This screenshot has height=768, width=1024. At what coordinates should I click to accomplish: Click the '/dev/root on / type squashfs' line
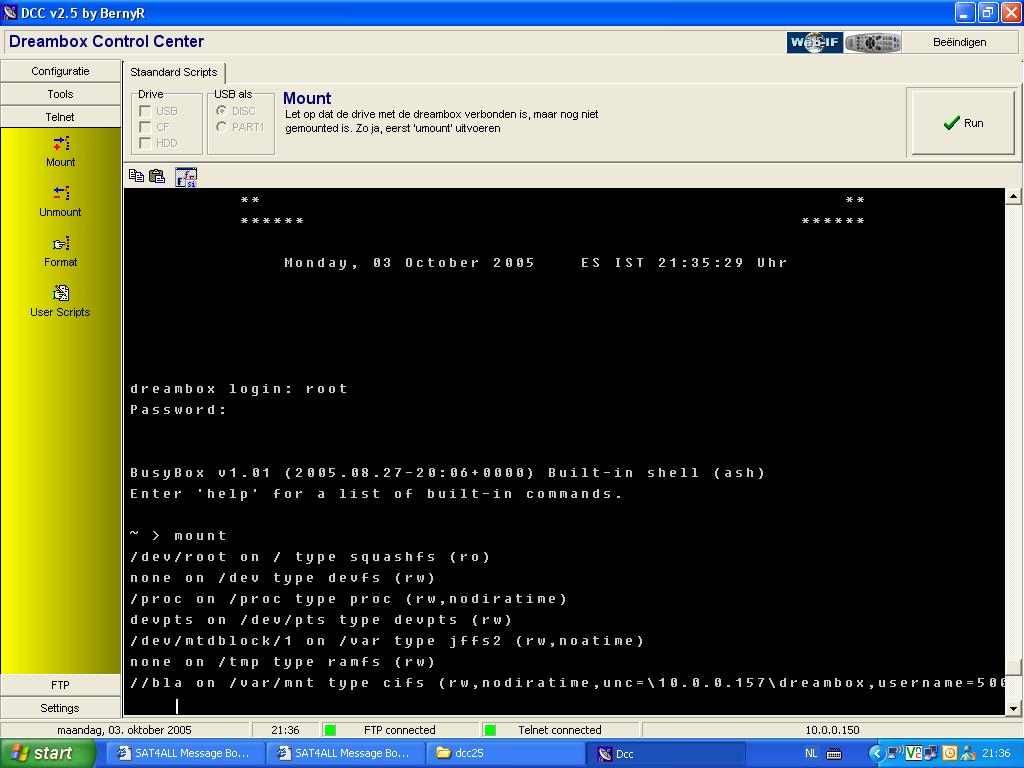click(x=310, y=556)
